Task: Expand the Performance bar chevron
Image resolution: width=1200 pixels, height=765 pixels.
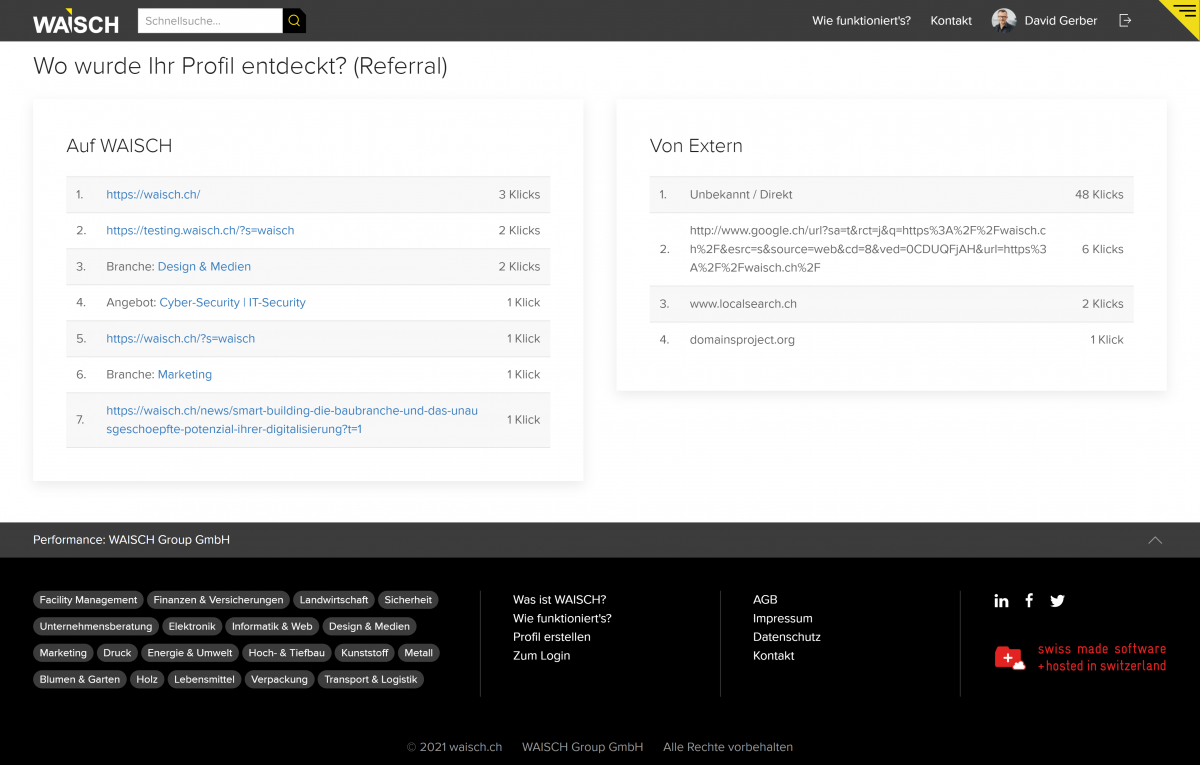Action: tap(1155, 540)
